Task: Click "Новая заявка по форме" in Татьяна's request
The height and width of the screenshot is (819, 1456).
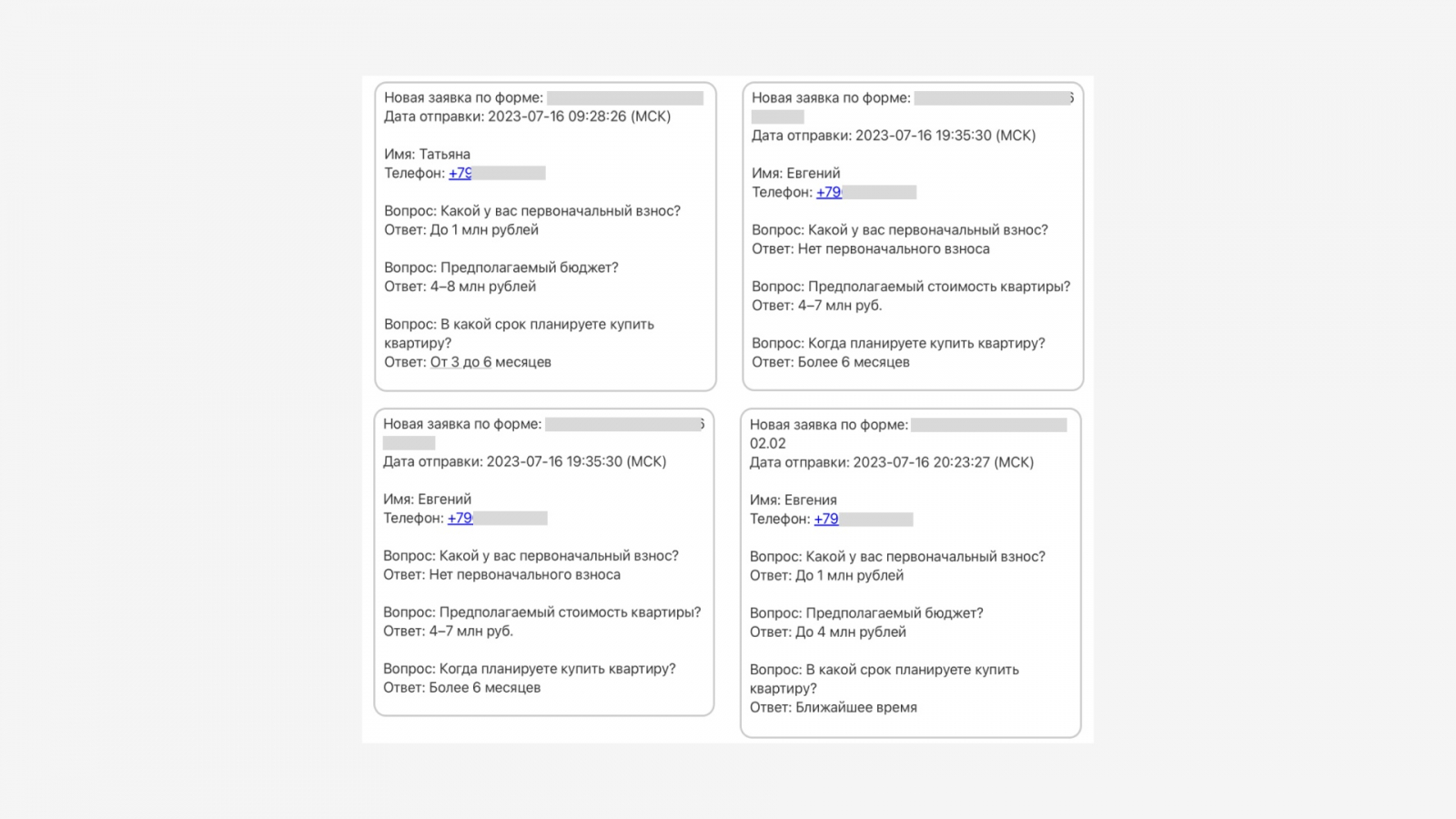Action: point(463,97)
